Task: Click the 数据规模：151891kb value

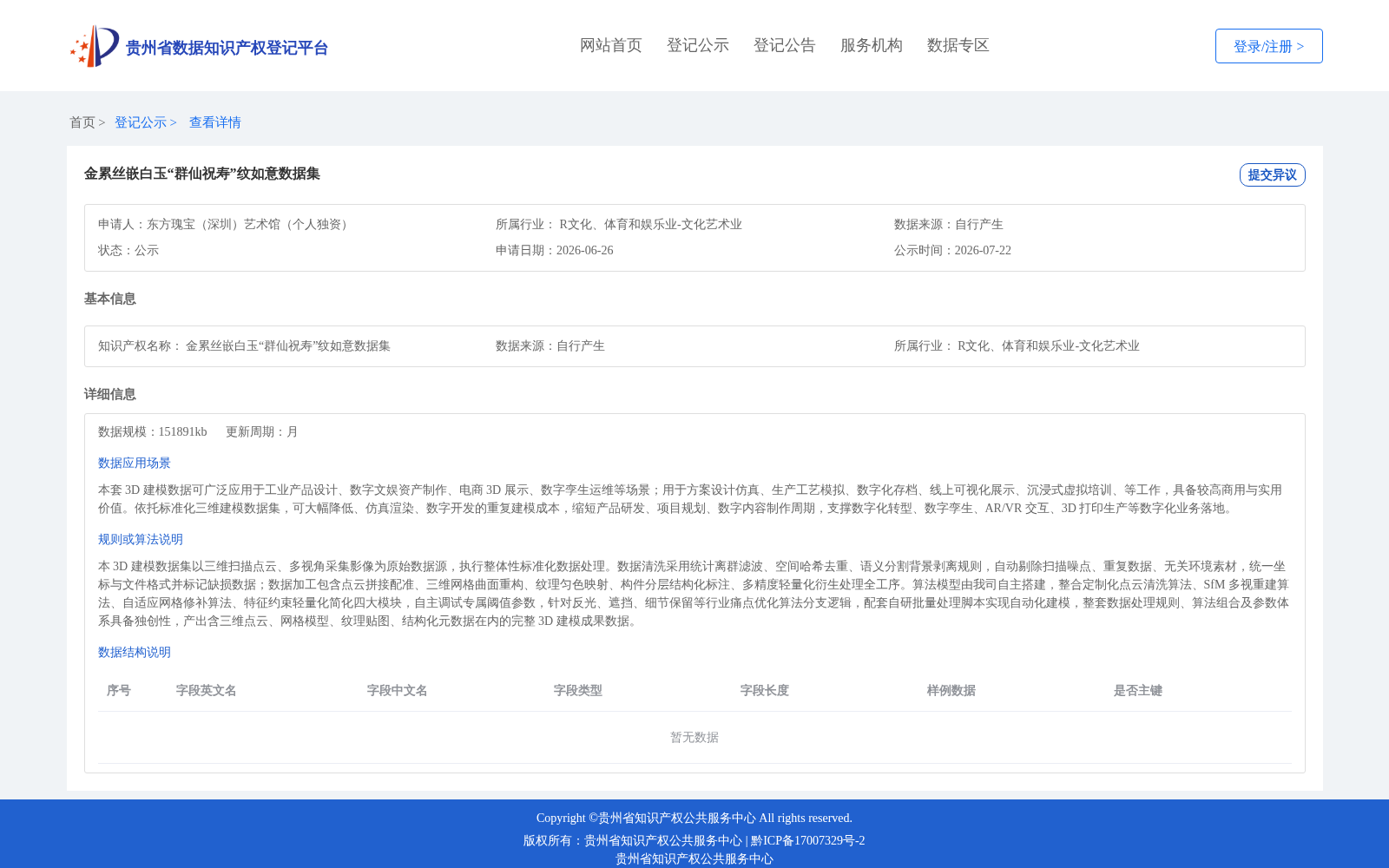Action: 153,431
